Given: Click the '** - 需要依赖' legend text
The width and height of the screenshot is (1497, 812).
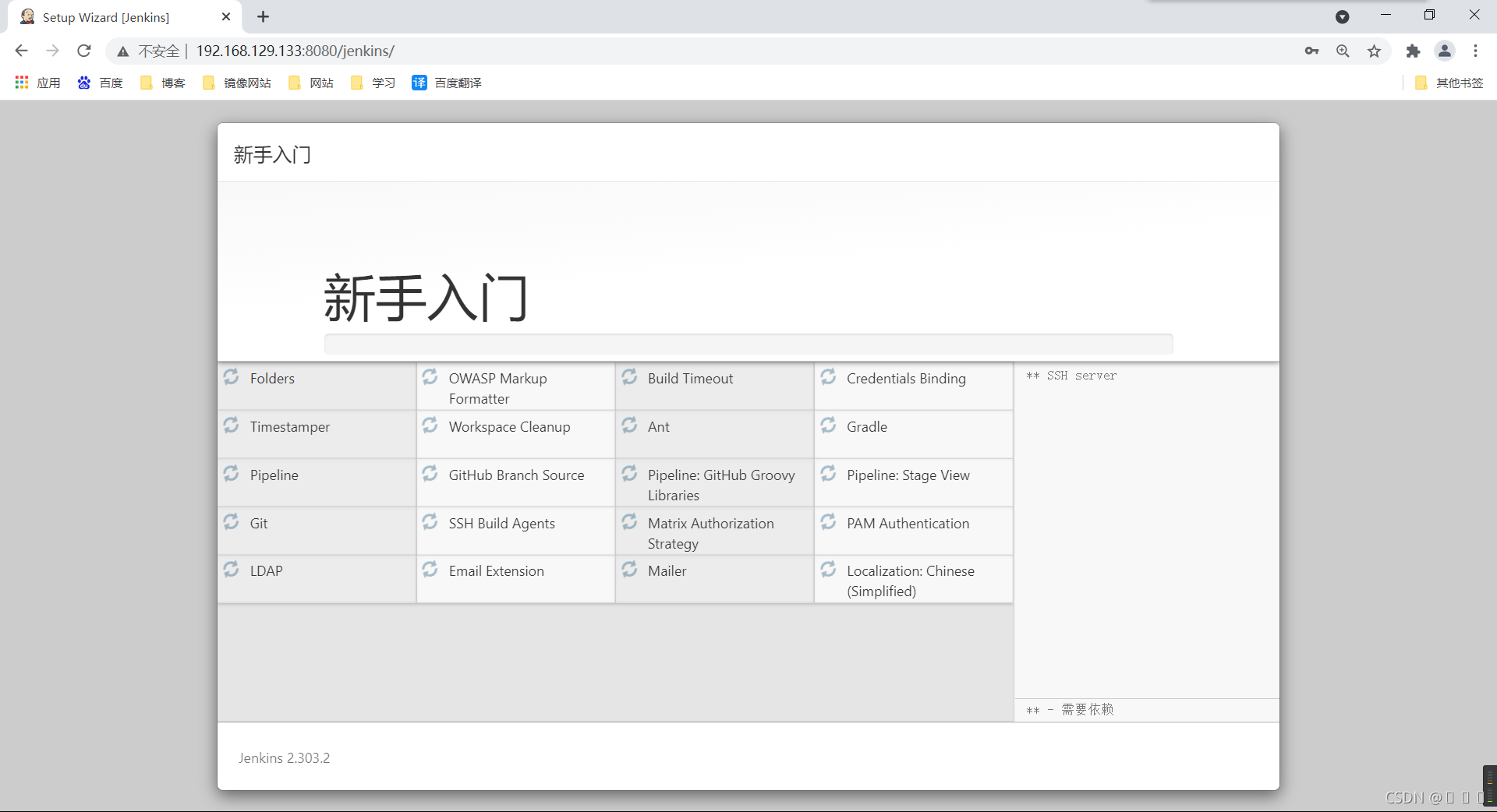Looking at the screenshot, I should click(1070, 709).
